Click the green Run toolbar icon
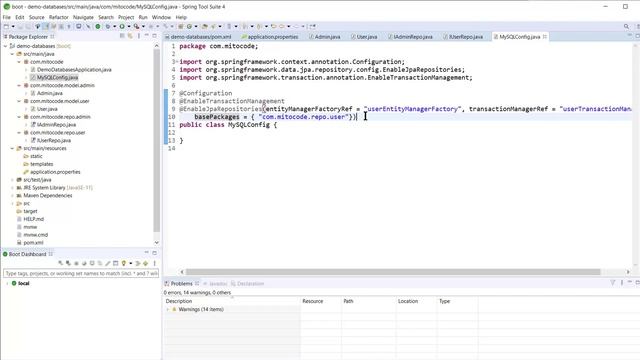Image resolution: width=640 pixels, height=360 pixels. point(122,27)
